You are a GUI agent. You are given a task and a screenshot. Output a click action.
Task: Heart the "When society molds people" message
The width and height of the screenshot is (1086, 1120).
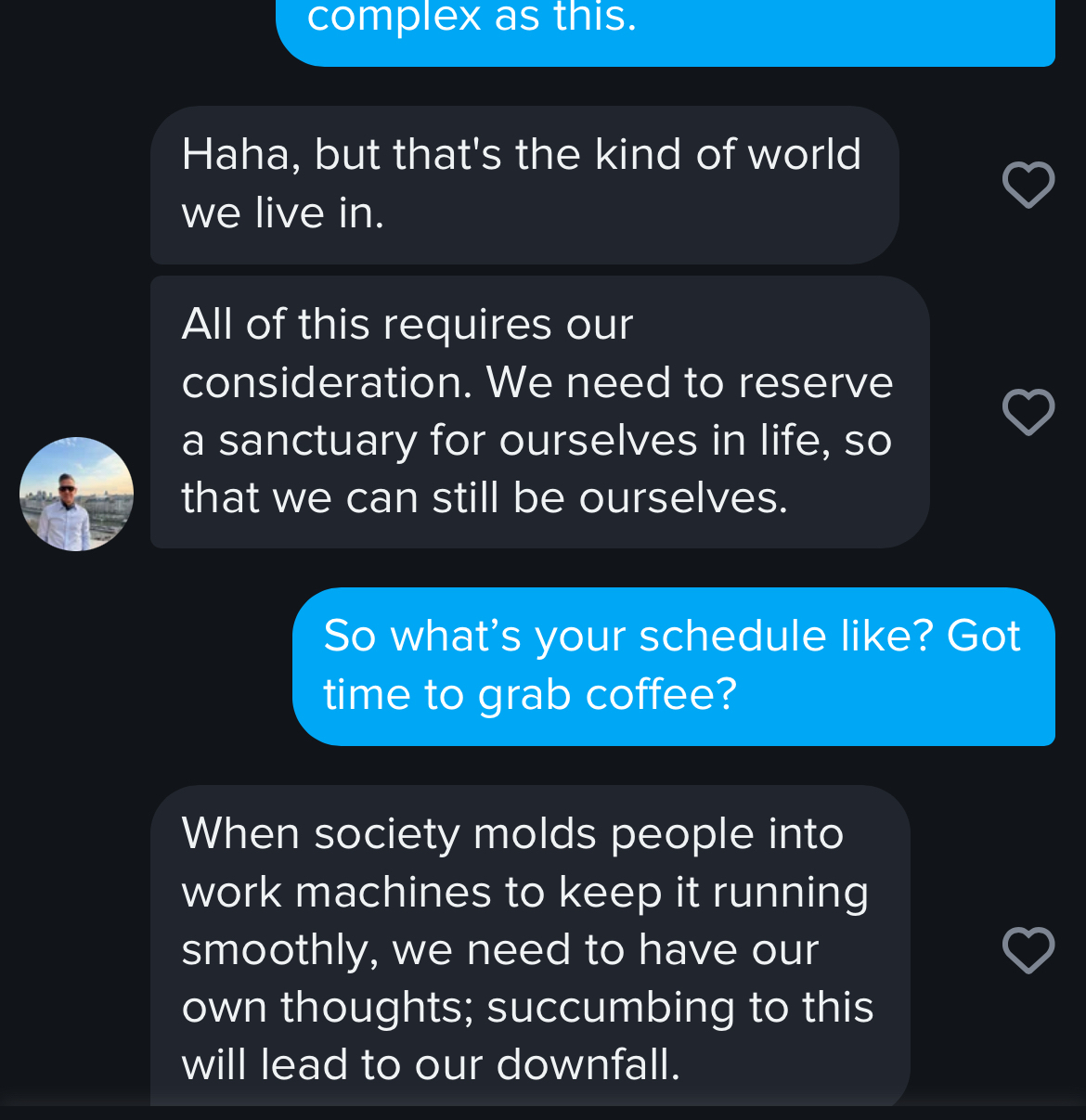point(1028,949)
